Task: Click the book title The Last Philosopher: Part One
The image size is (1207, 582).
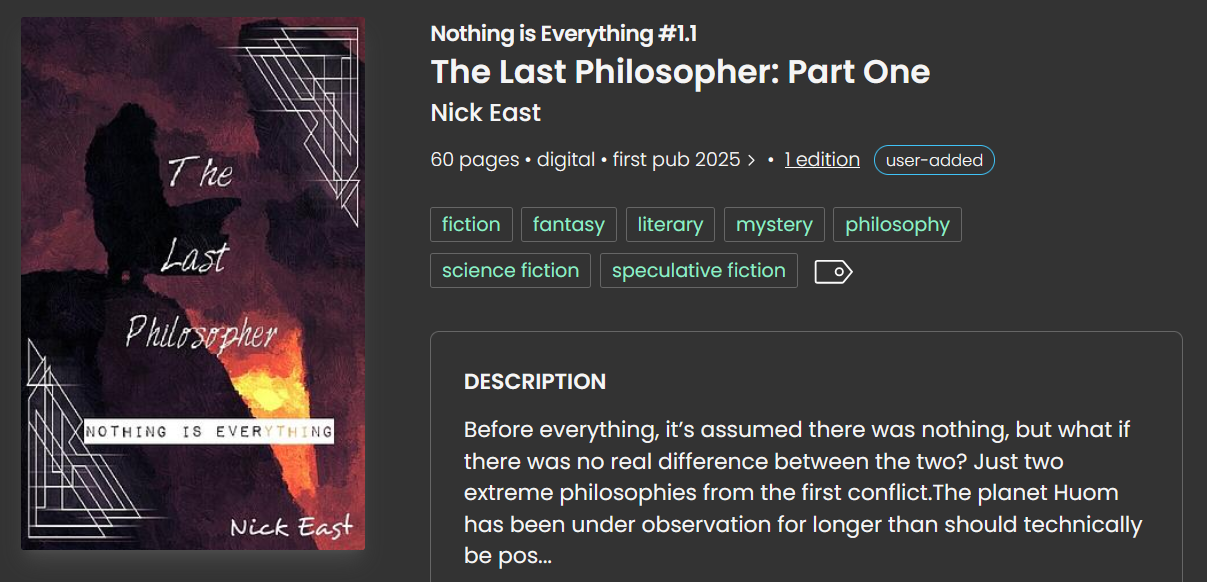Action: [x=680, y=72]
